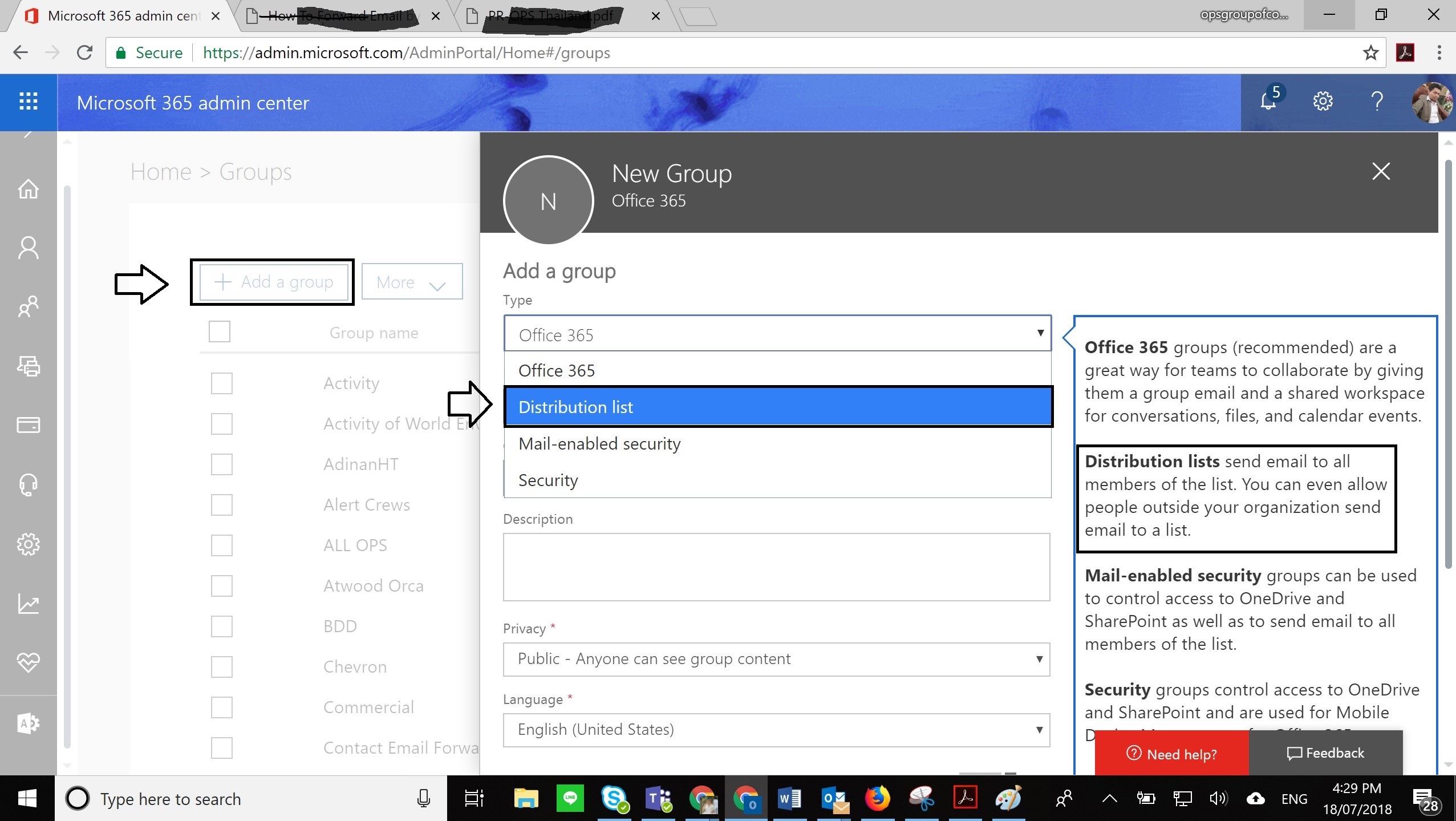Open LINE app from the taskbar
The width and height of the screenshot is (1456, 821).
click(570, 798)
